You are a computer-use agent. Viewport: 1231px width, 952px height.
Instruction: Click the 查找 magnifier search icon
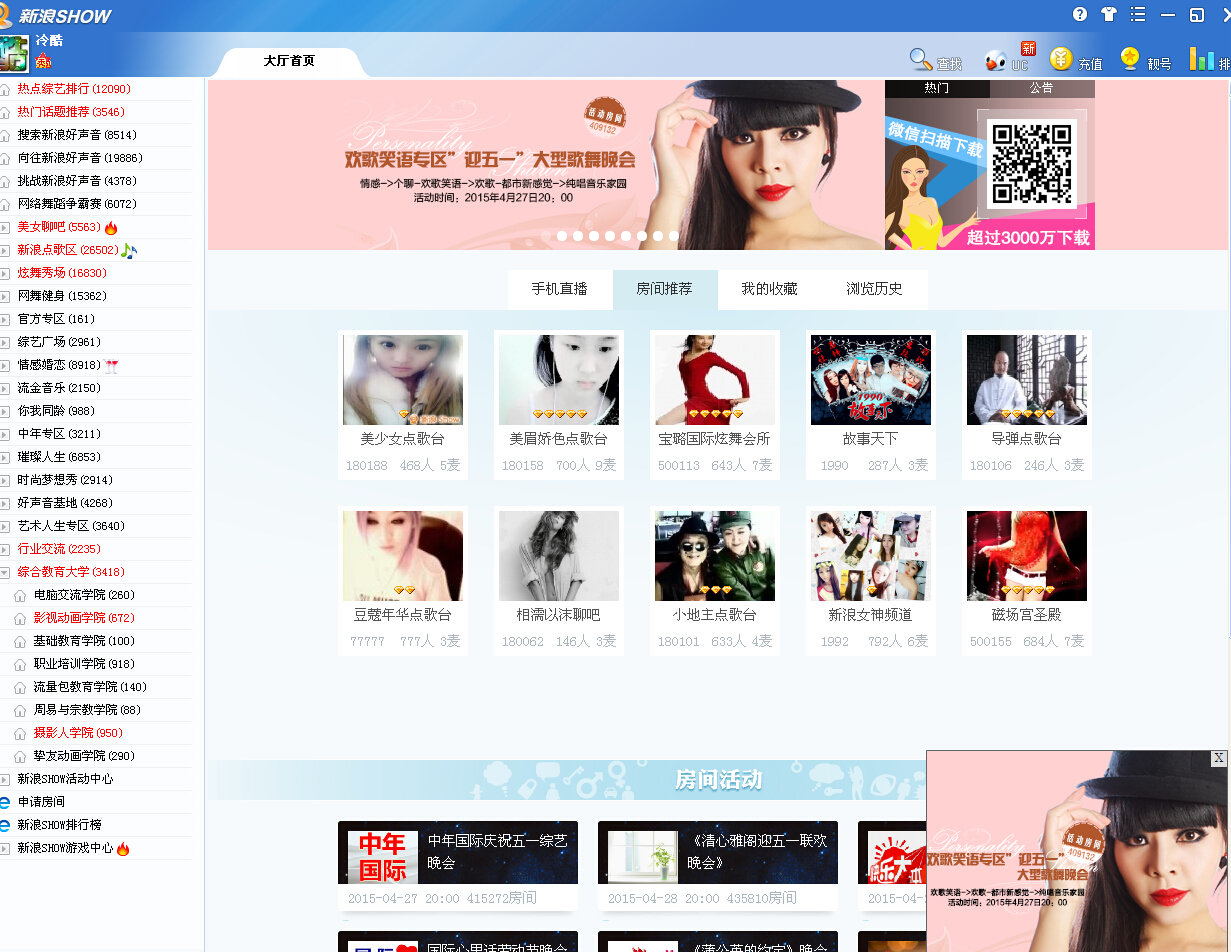[920, 59]
